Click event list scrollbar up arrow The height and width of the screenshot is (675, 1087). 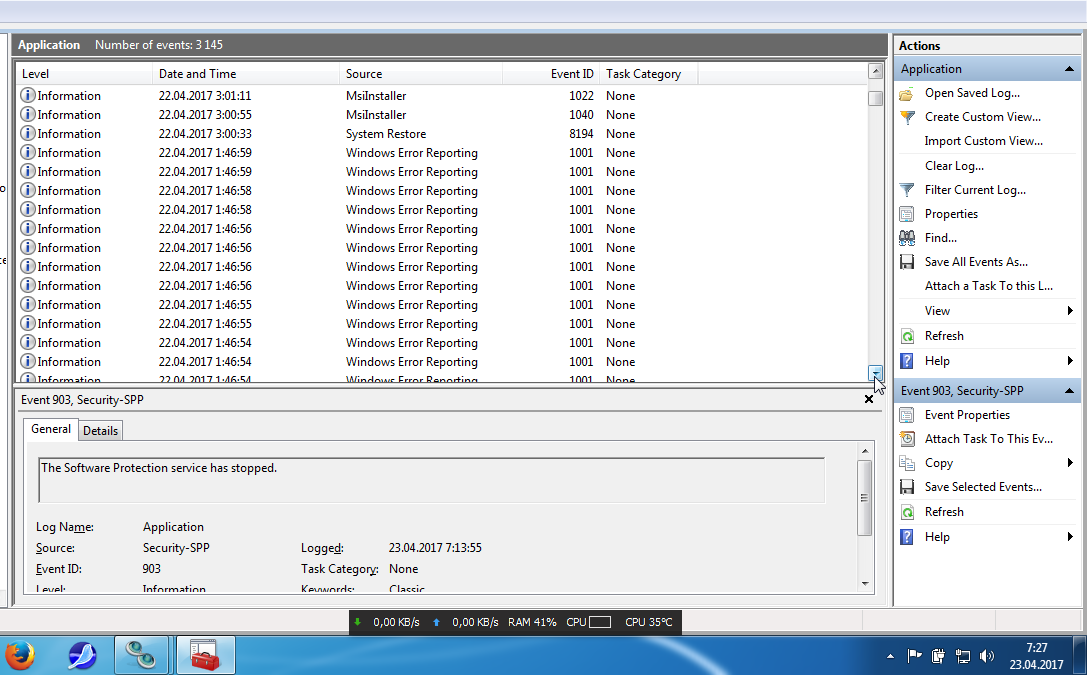tap(876, 71)
